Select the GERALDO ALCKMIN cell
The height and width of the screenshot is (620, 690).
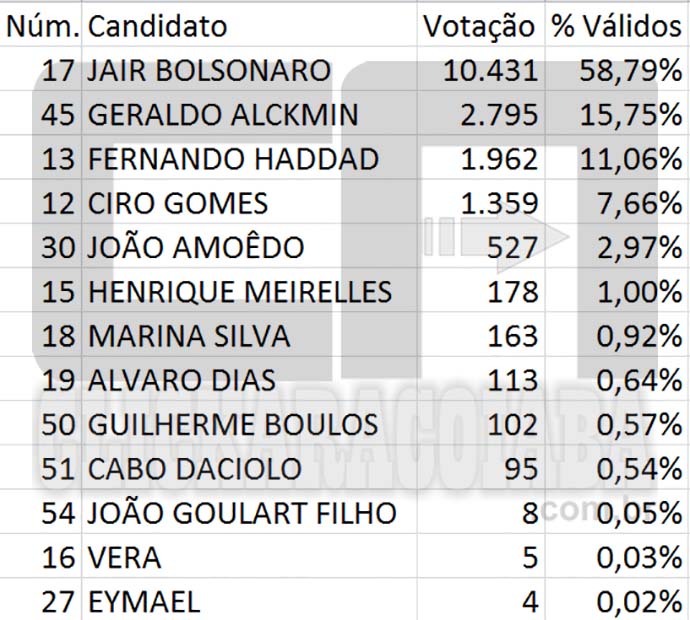click(x=249, y=114)
